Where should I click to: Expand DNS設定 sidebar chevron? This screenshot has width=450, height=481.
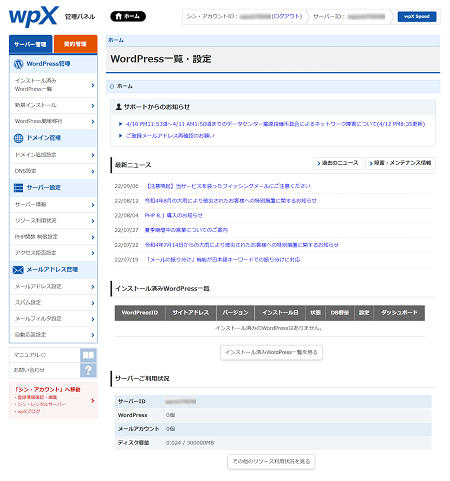click(93, 171)
